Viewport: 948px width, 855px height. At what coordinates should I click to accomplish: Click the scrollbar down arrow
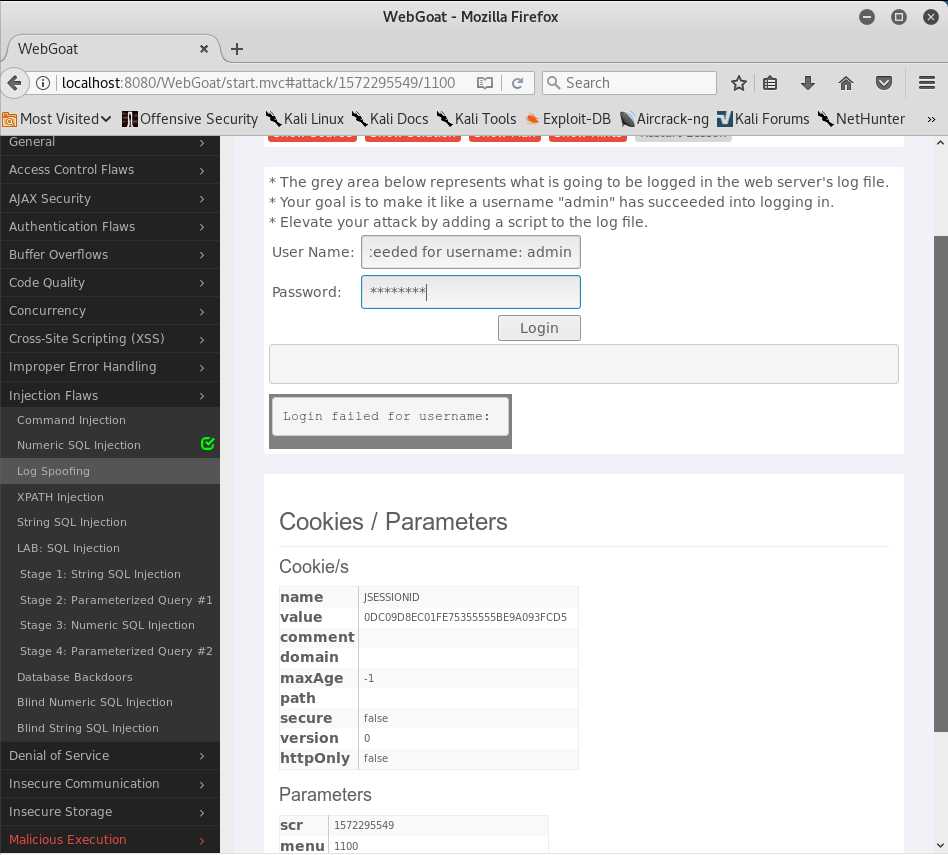[940, 845]
